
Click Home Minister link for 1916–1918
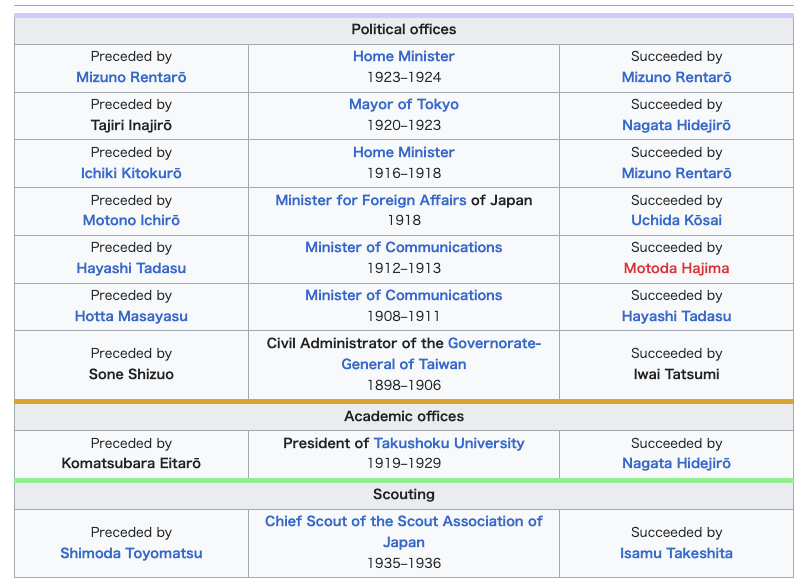tap(404, 152)
